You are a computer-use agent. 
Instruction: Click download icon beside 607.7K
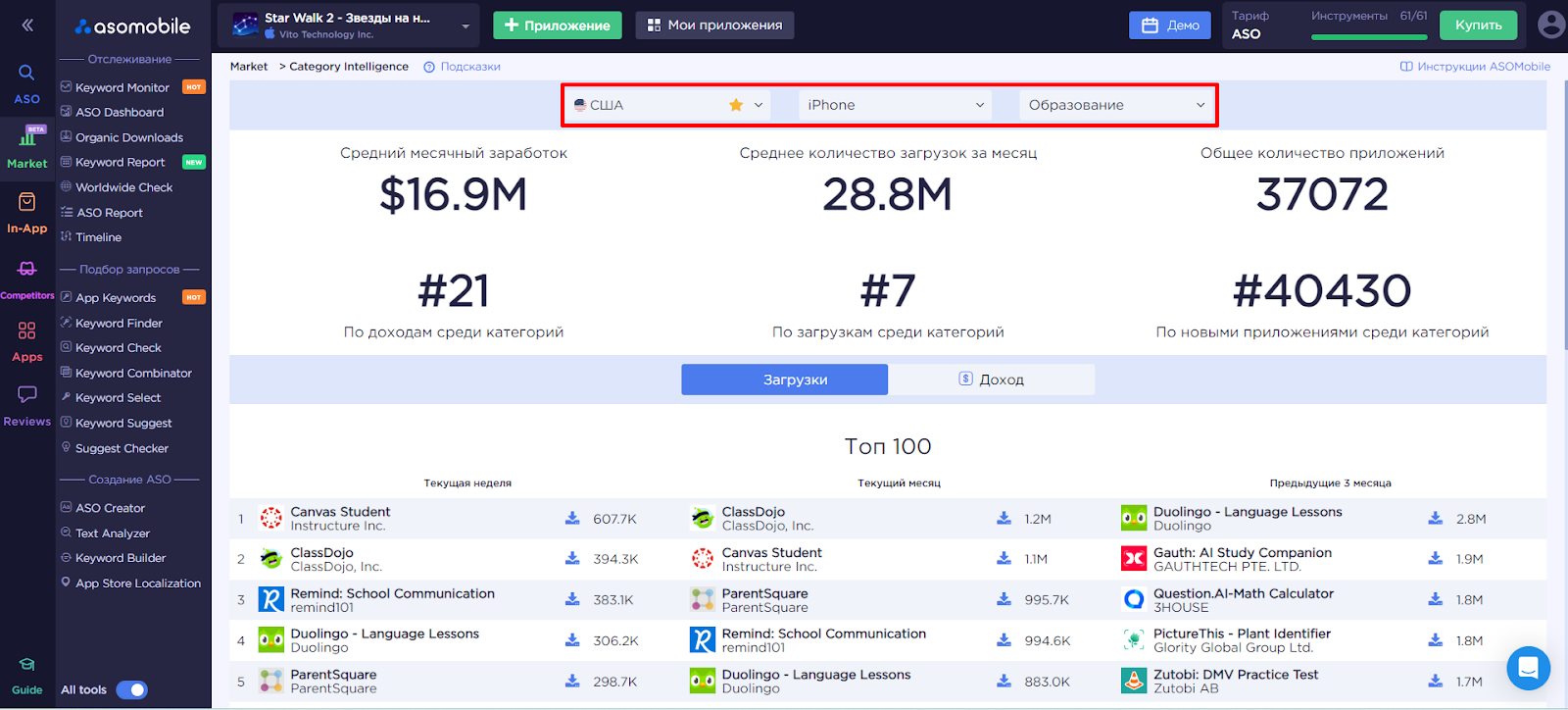point(572,518)
